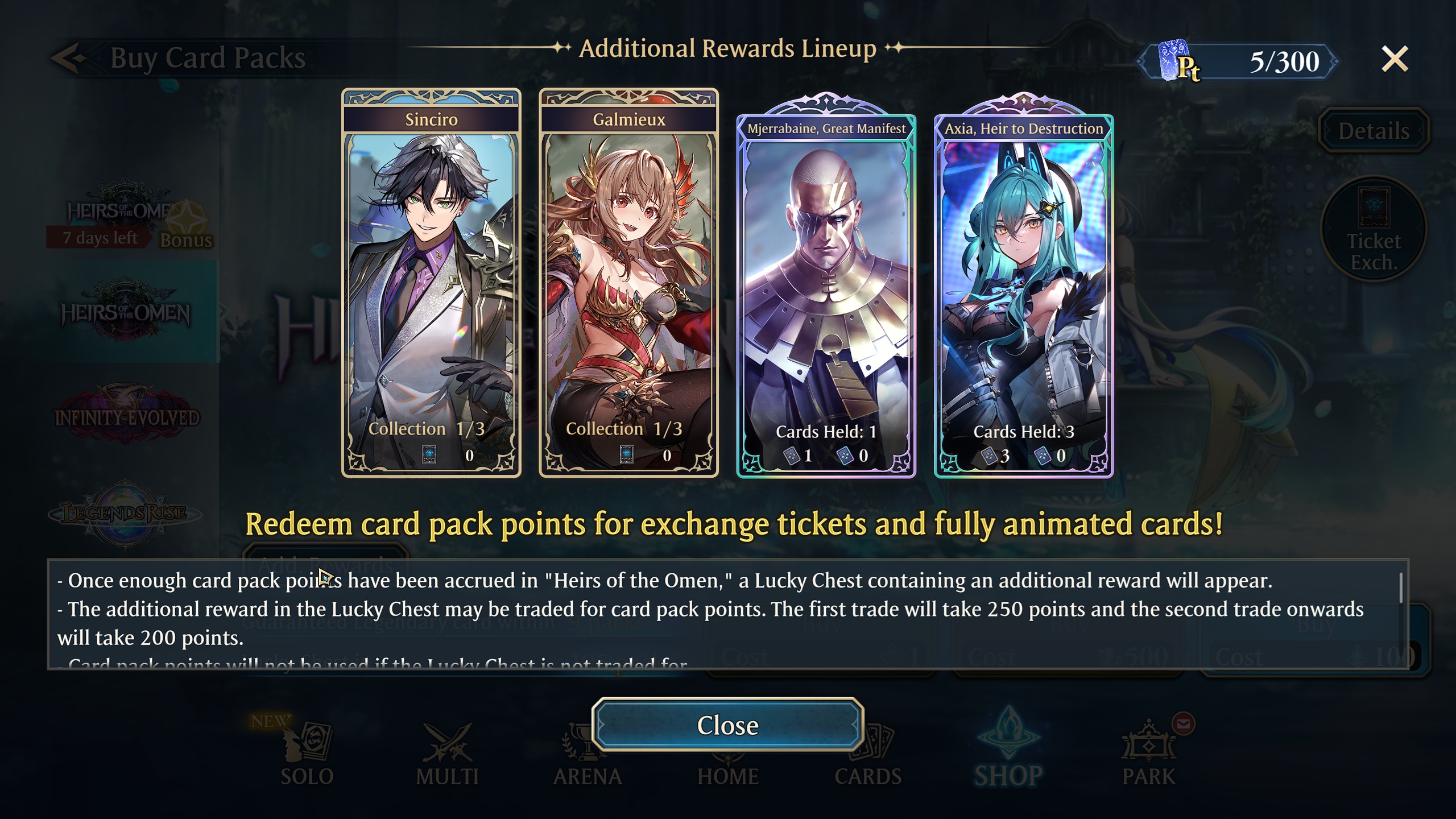Open the Ticket Exch. icon
The height and width of the screenshot is (819, 1456).
pyautogui.click(x=1374, y=229)
